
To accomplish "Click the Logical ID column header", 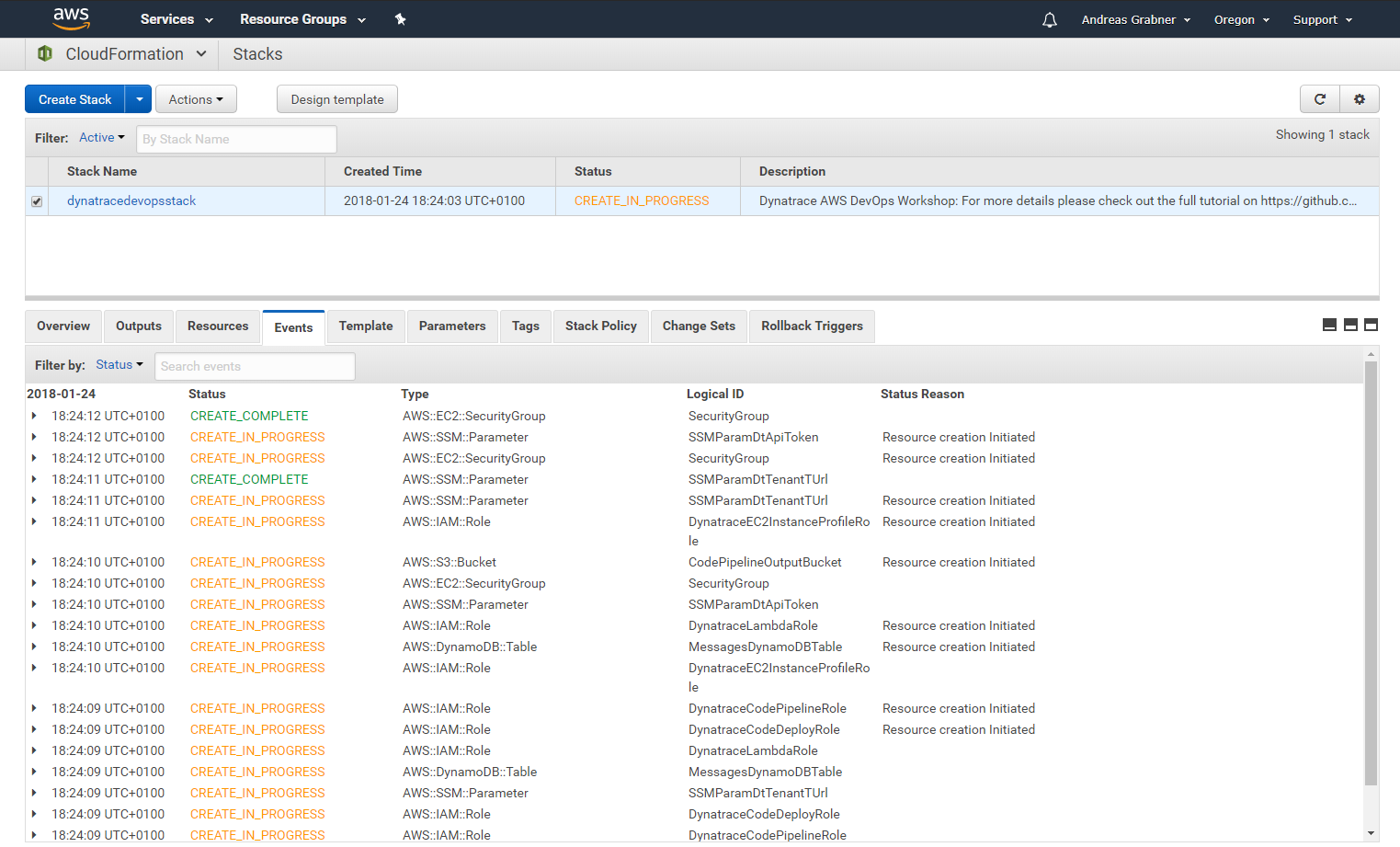I will point(715,394).
